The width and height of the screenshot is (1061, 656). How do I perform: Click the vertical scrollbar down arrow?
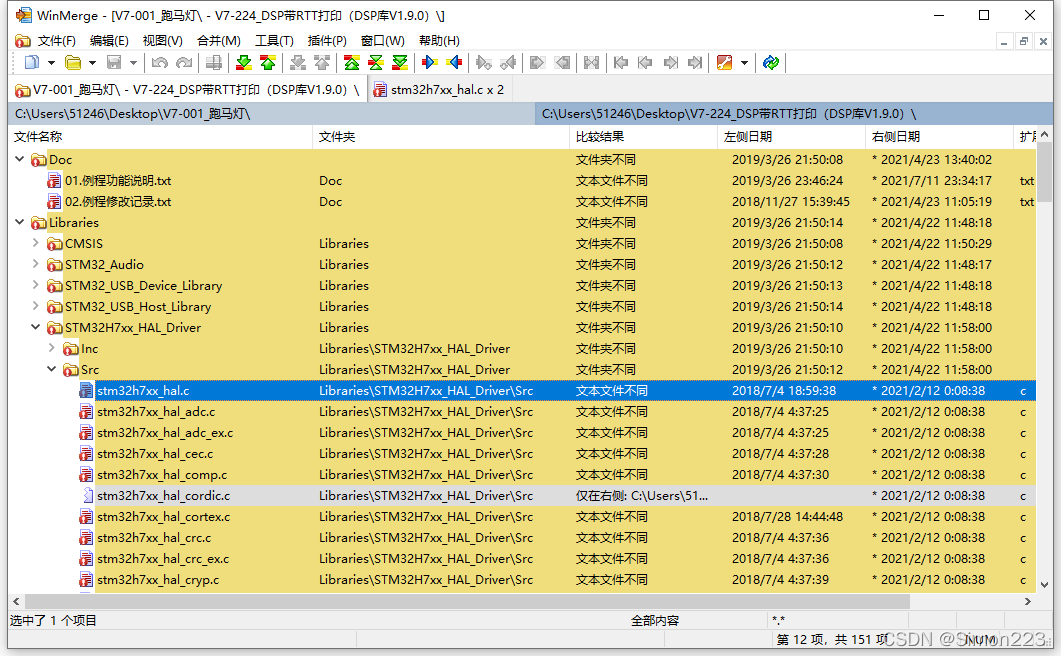(1045, 585)
